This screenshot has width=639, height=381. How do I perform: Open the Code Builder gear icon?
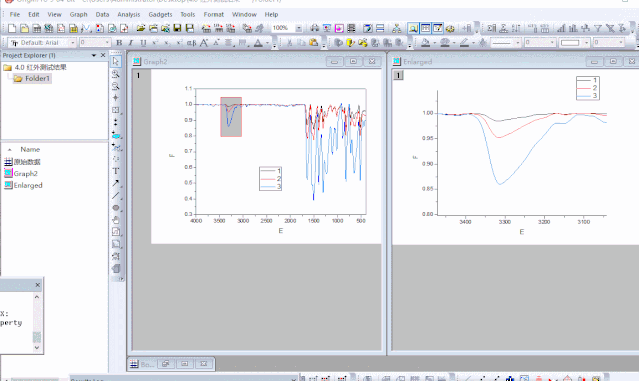(450, 28)
